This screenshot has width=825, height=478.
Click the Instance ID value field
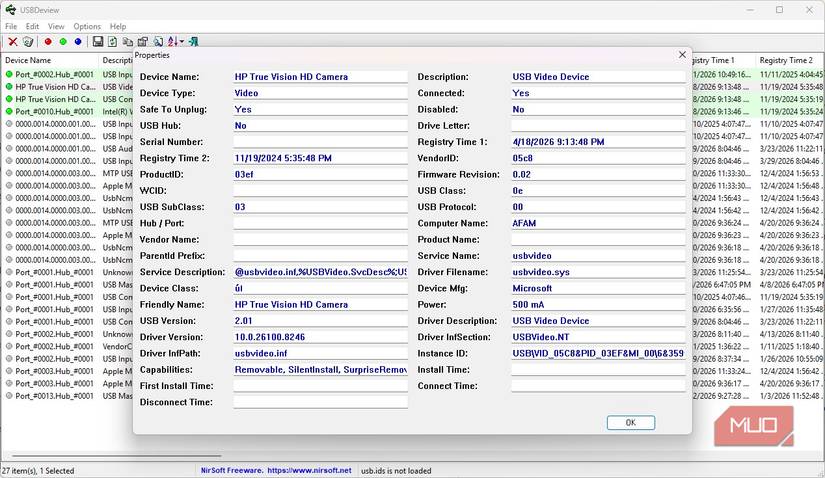pyautogui.click(x=598, y=353)
